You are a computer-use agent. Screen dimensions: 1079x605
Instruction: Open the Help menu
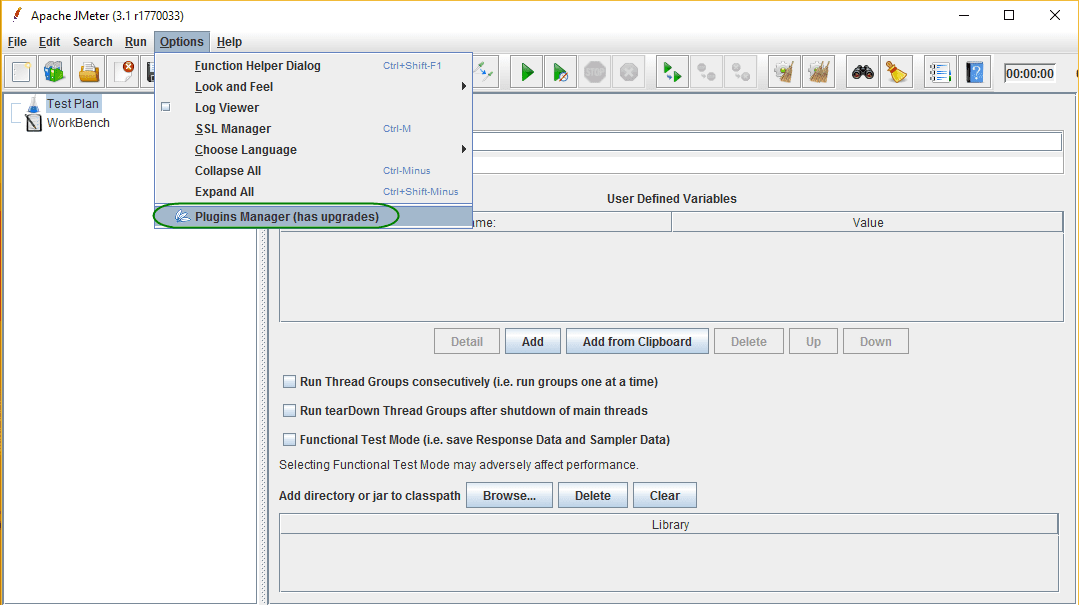(228, 41)
